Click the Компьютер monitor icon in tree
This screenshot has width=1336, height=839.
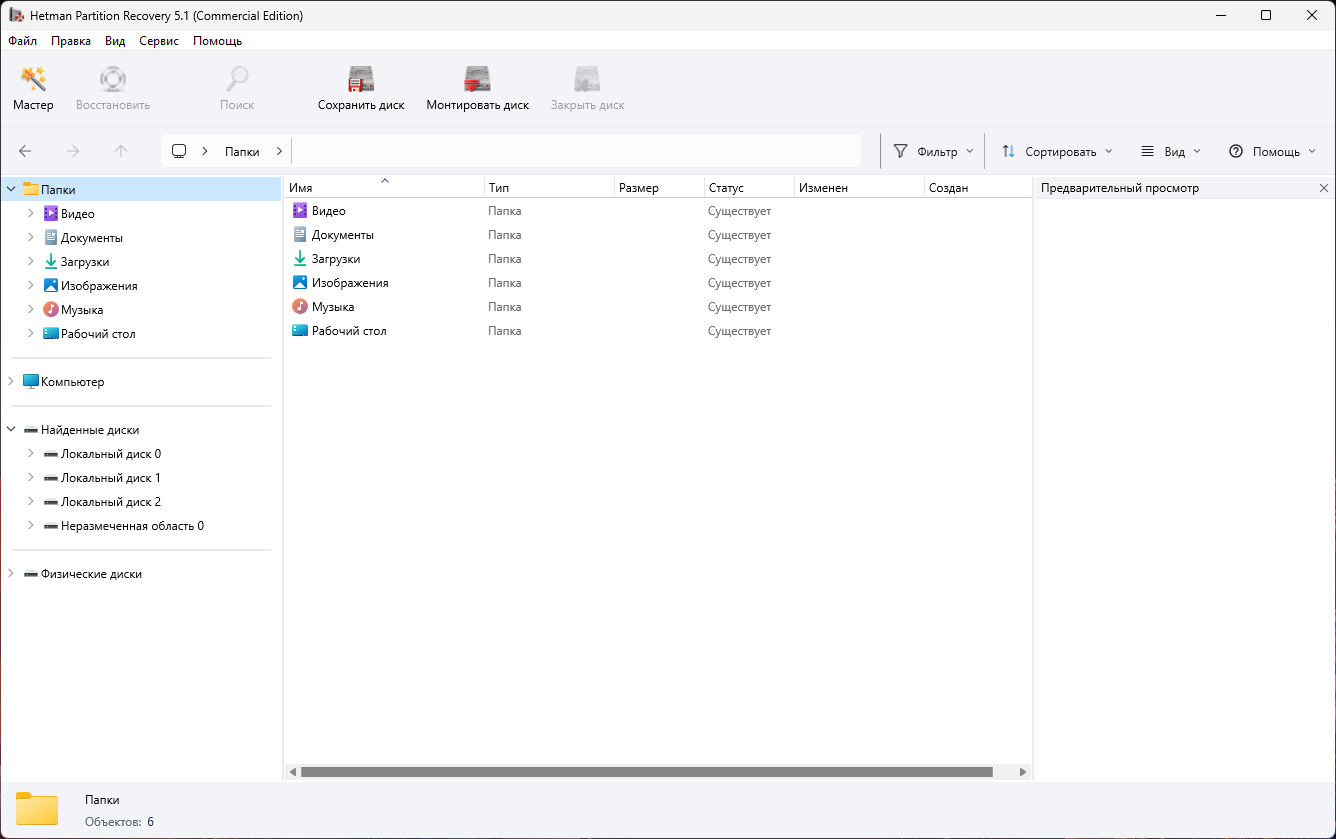click(x=31, y=382)
